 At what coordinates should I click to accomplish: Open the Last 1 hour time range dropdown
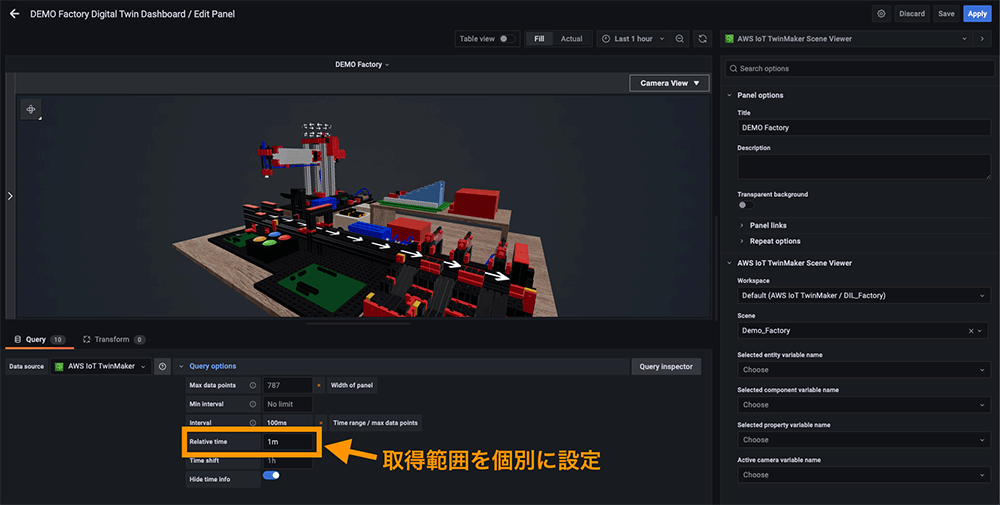633,39
